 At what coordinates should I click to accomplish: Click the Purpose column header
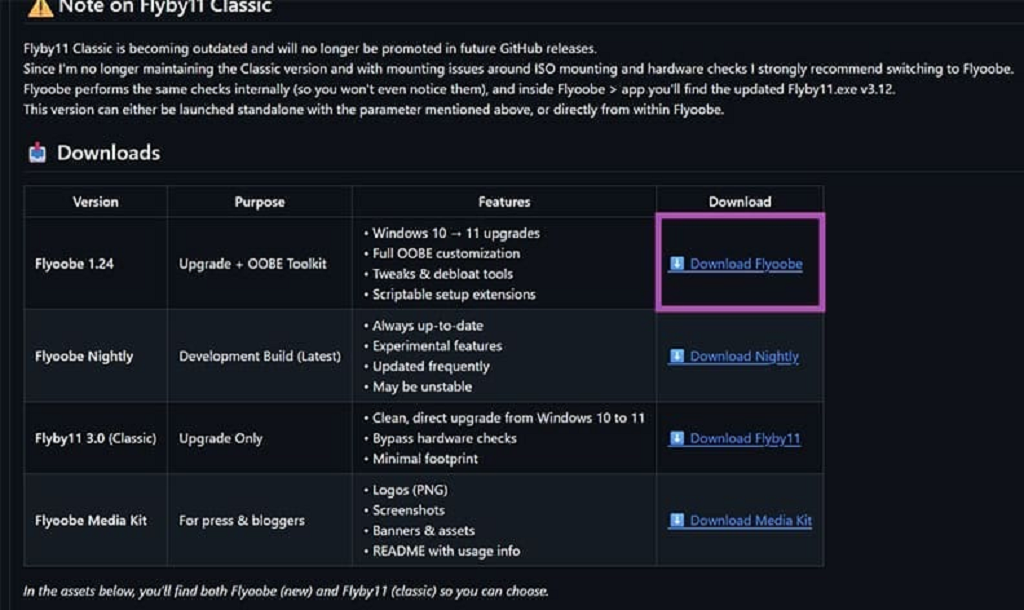259,201
